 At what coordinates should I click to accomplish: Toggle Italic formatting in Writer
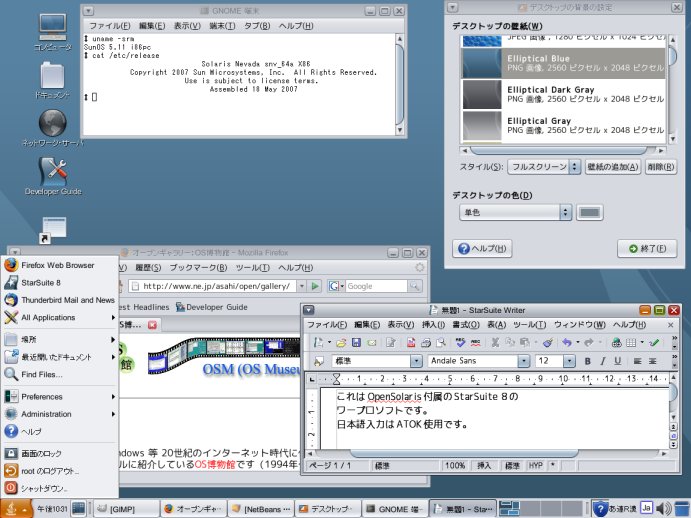coord(602,361)
